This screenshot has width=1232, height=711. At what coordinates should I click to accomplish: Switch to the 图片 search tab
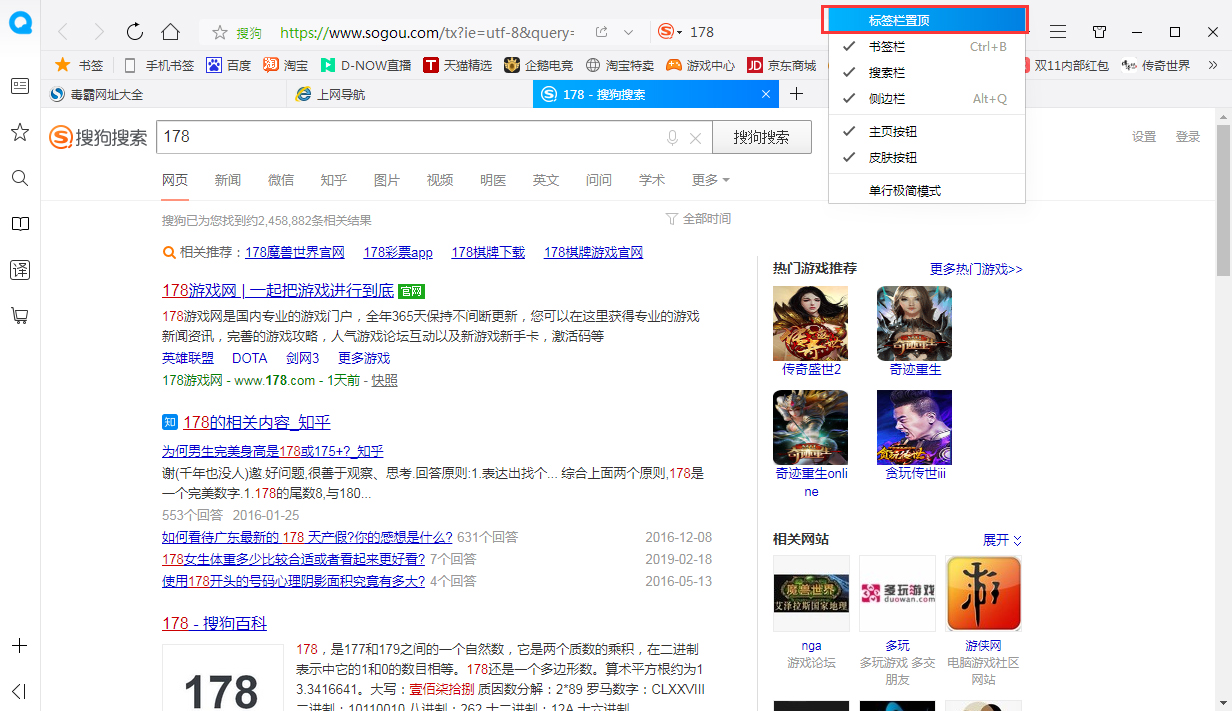click(x=386, y=180)
